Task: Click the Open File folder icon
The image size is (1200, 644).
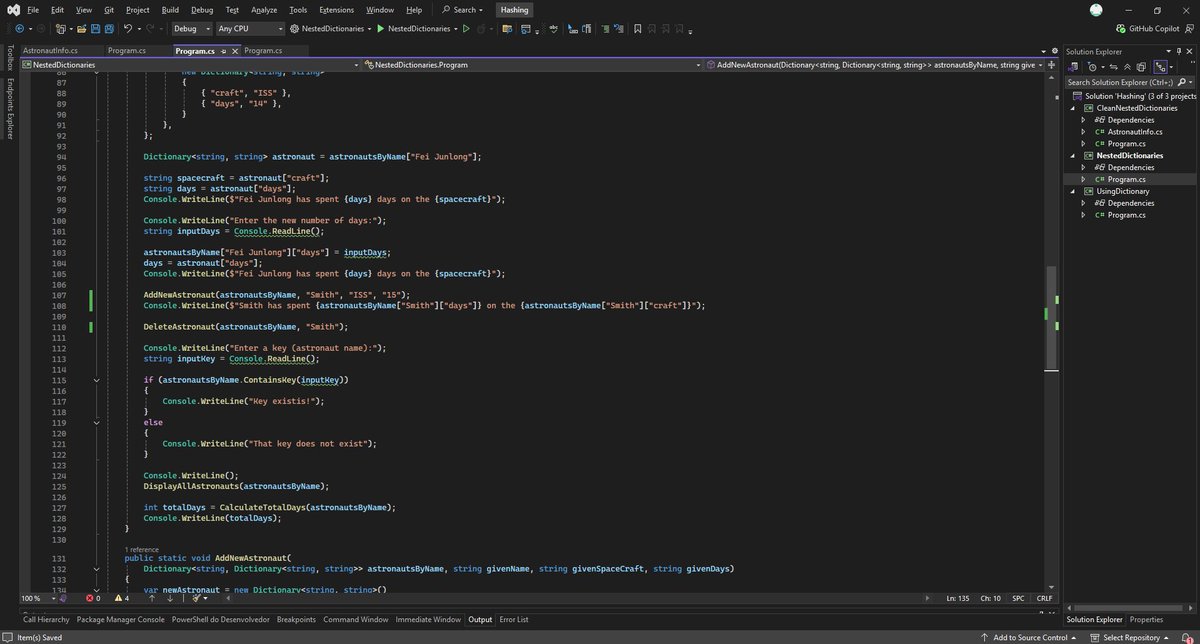Action: coord(83,29)
